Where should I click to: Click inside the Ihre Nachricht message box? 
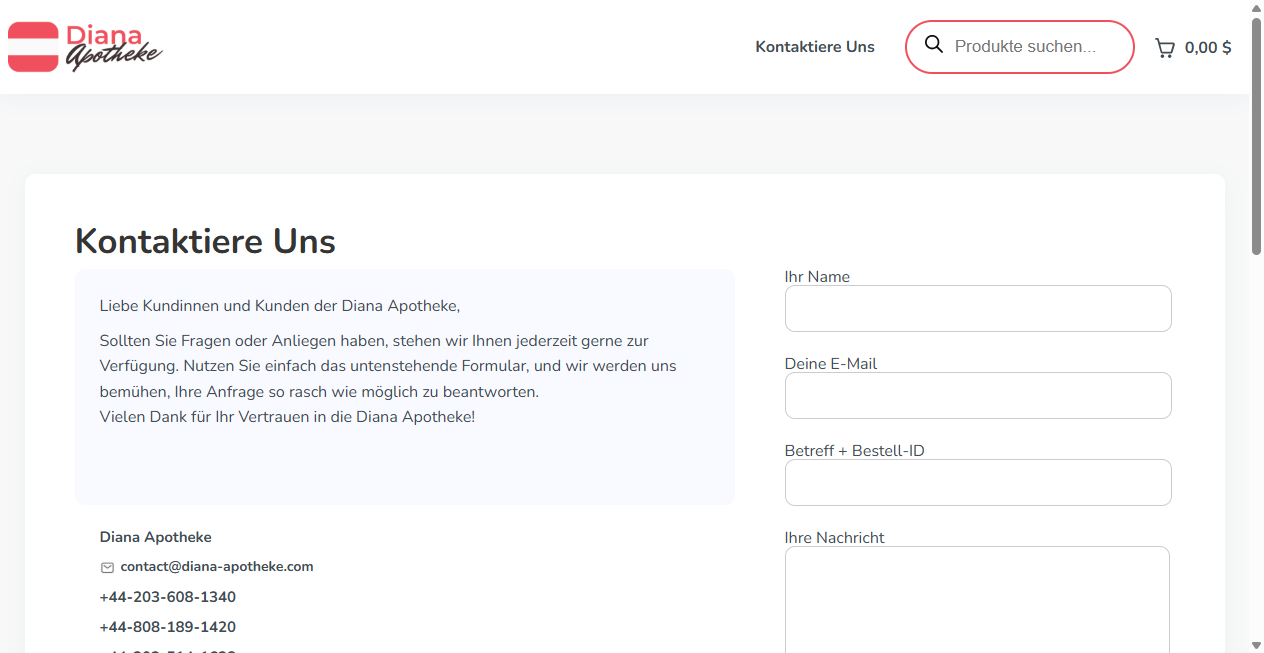click(x=978, y=600)
